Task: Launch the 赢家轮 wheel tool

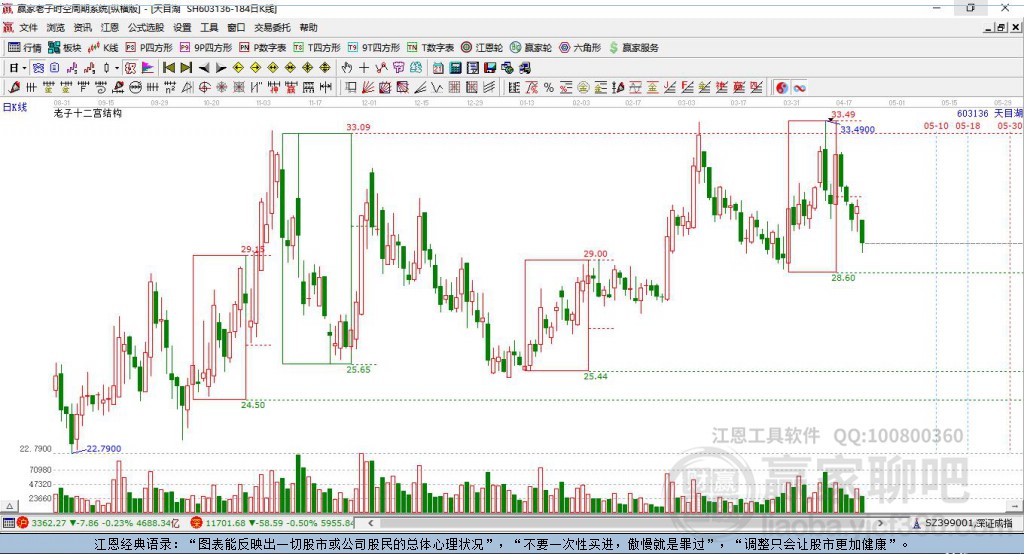Action: coord(531,48)
